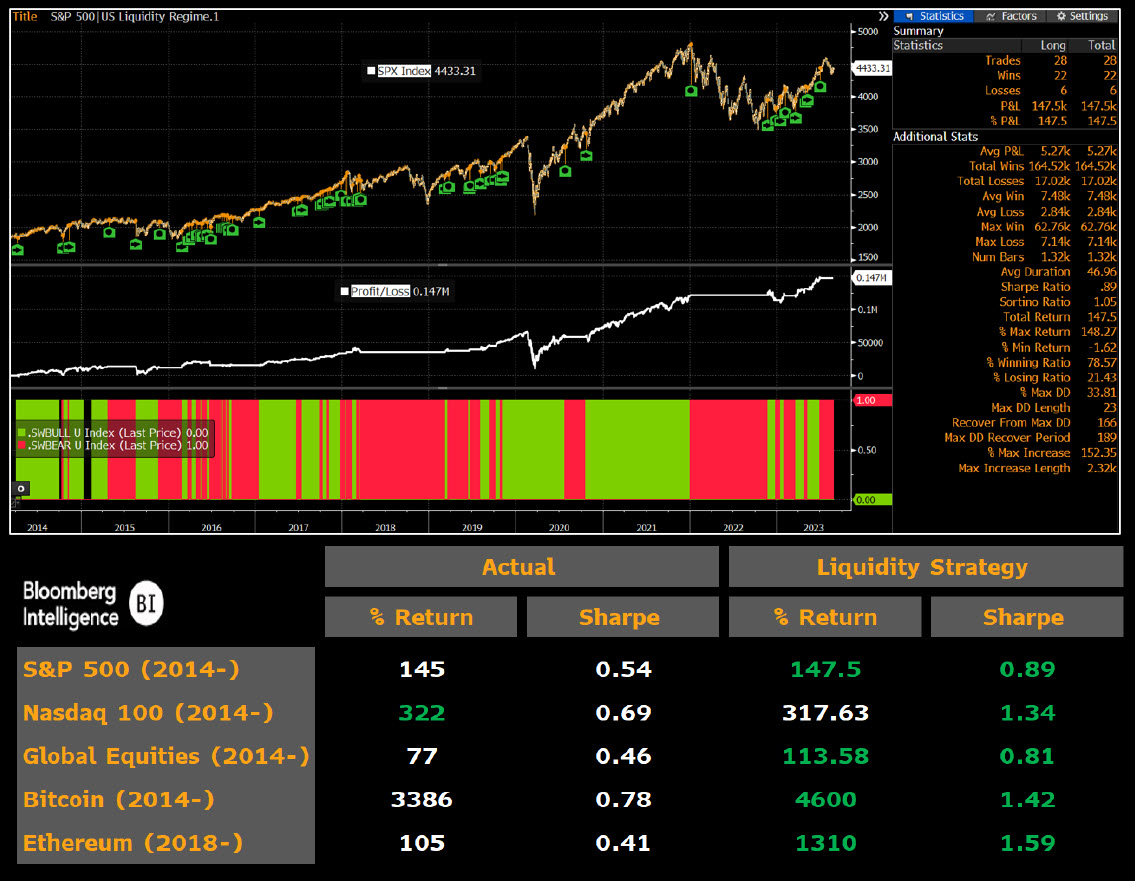Click the 2017 year label on time axis

click(298, 528)
